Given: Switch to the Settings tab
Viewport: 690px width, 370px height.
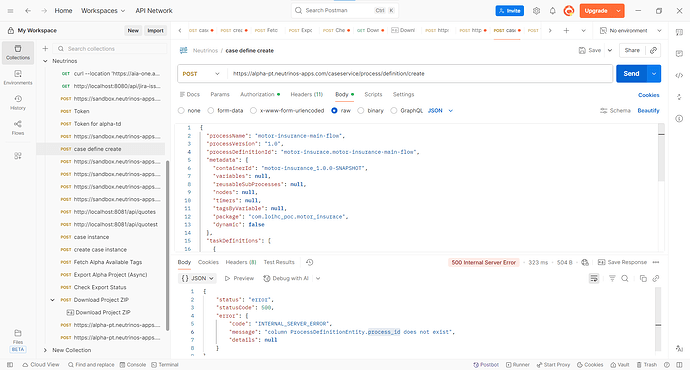Looking at the screenshot, I should 403,95.
